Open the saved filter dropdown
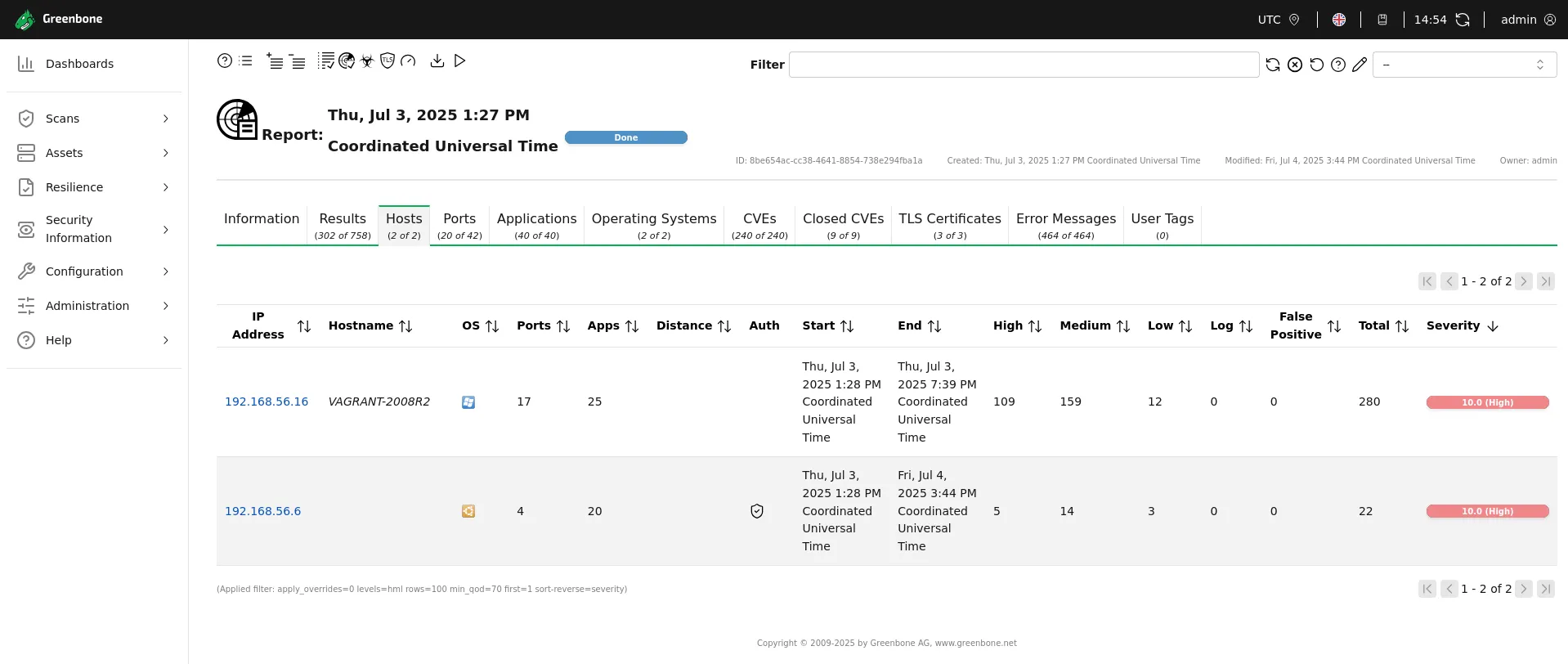This screenshot has height=664, width=1568. 1464,65
